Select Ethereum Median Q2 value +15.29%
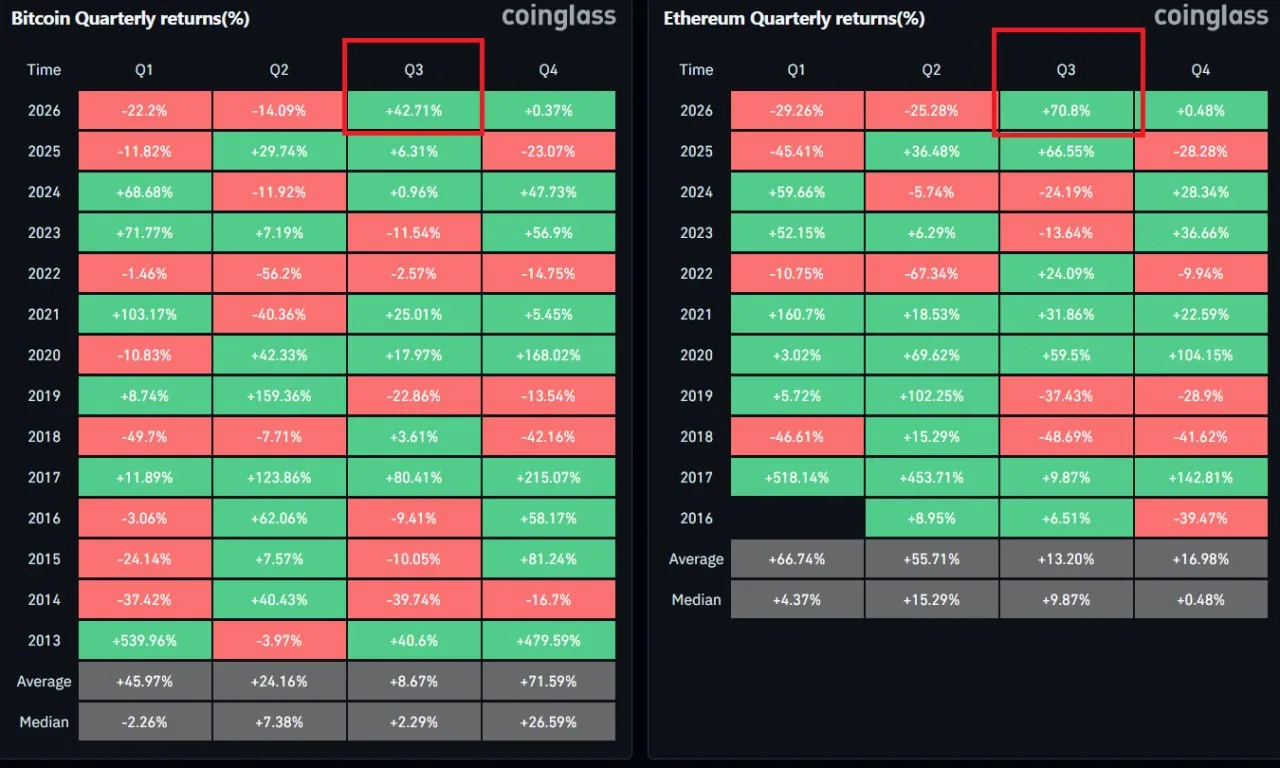1280x768 pixels. pos(931,600)
